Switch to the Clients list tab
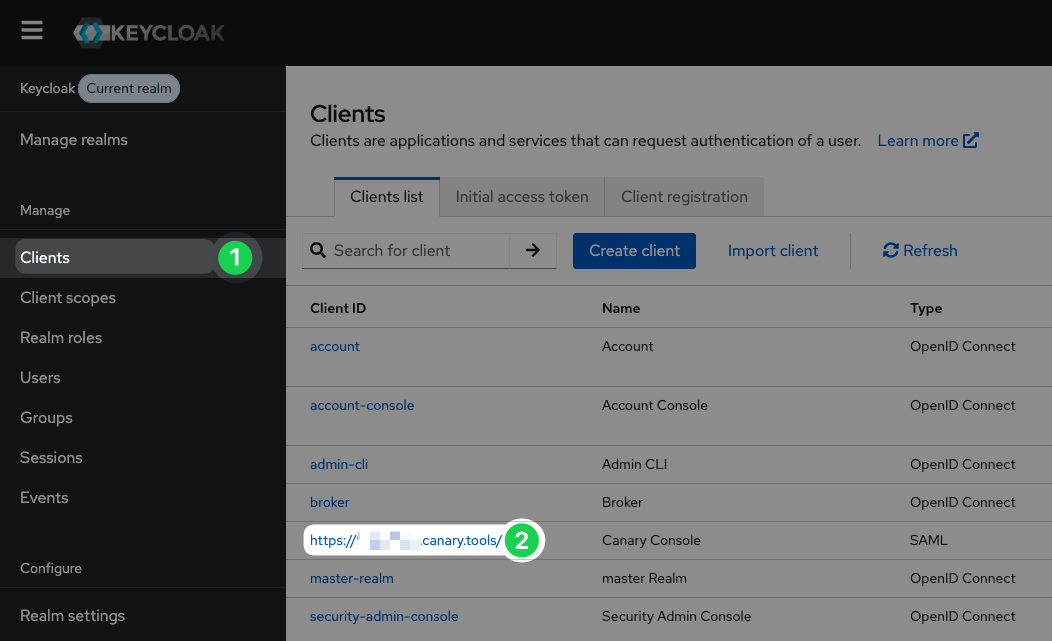Image resolution: width=1052 pixels, height=641 pixels. (x=386, y=197)
